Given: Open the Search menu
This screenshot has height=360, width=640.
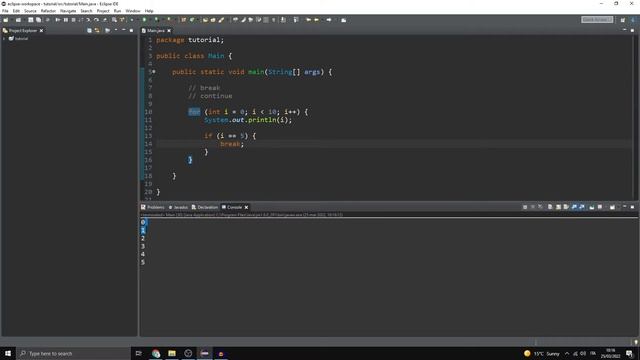Looking at the screenshot, I should (x=86, y=11).
